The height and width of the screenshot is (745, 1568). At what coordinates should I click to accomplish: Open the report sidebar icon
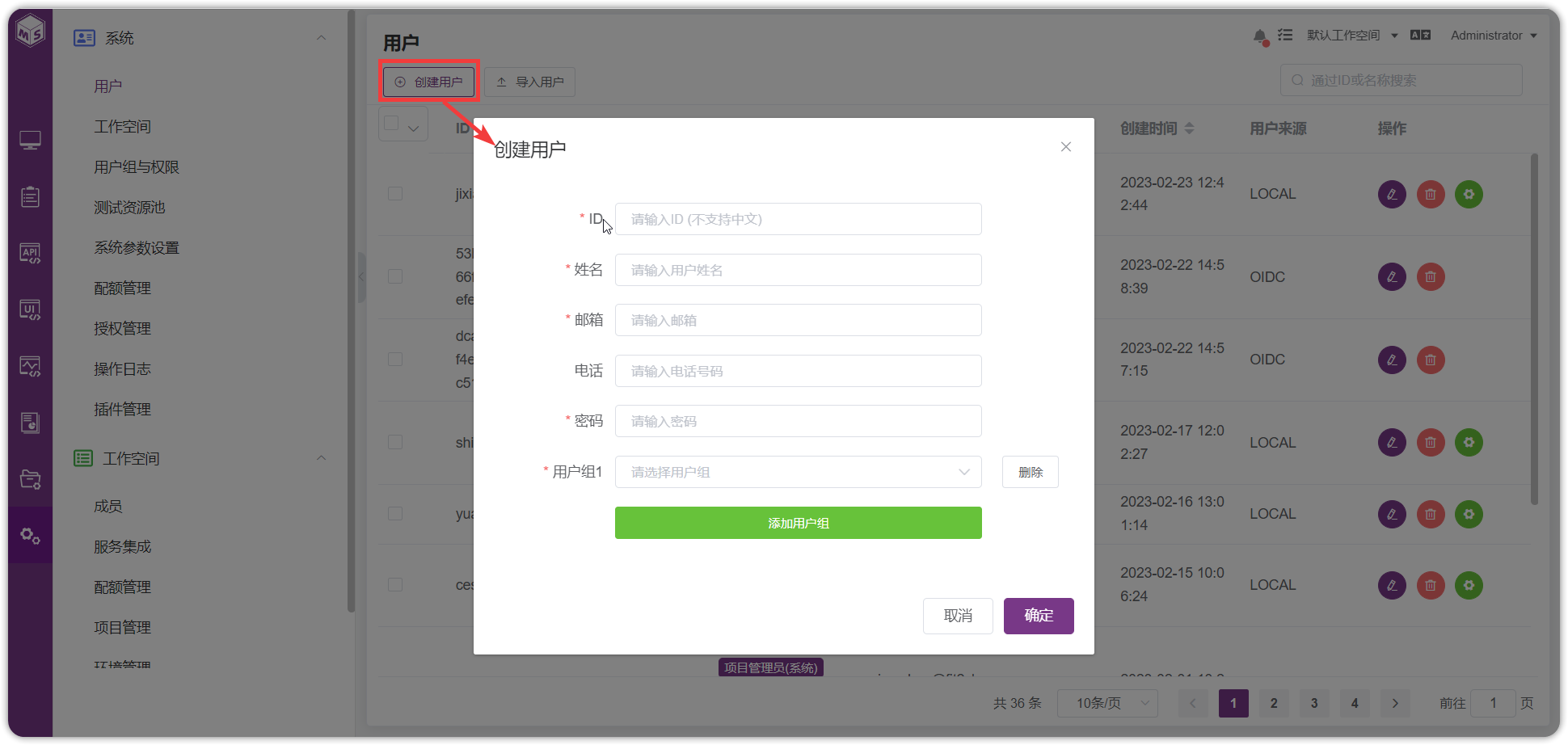coord(31,423)
